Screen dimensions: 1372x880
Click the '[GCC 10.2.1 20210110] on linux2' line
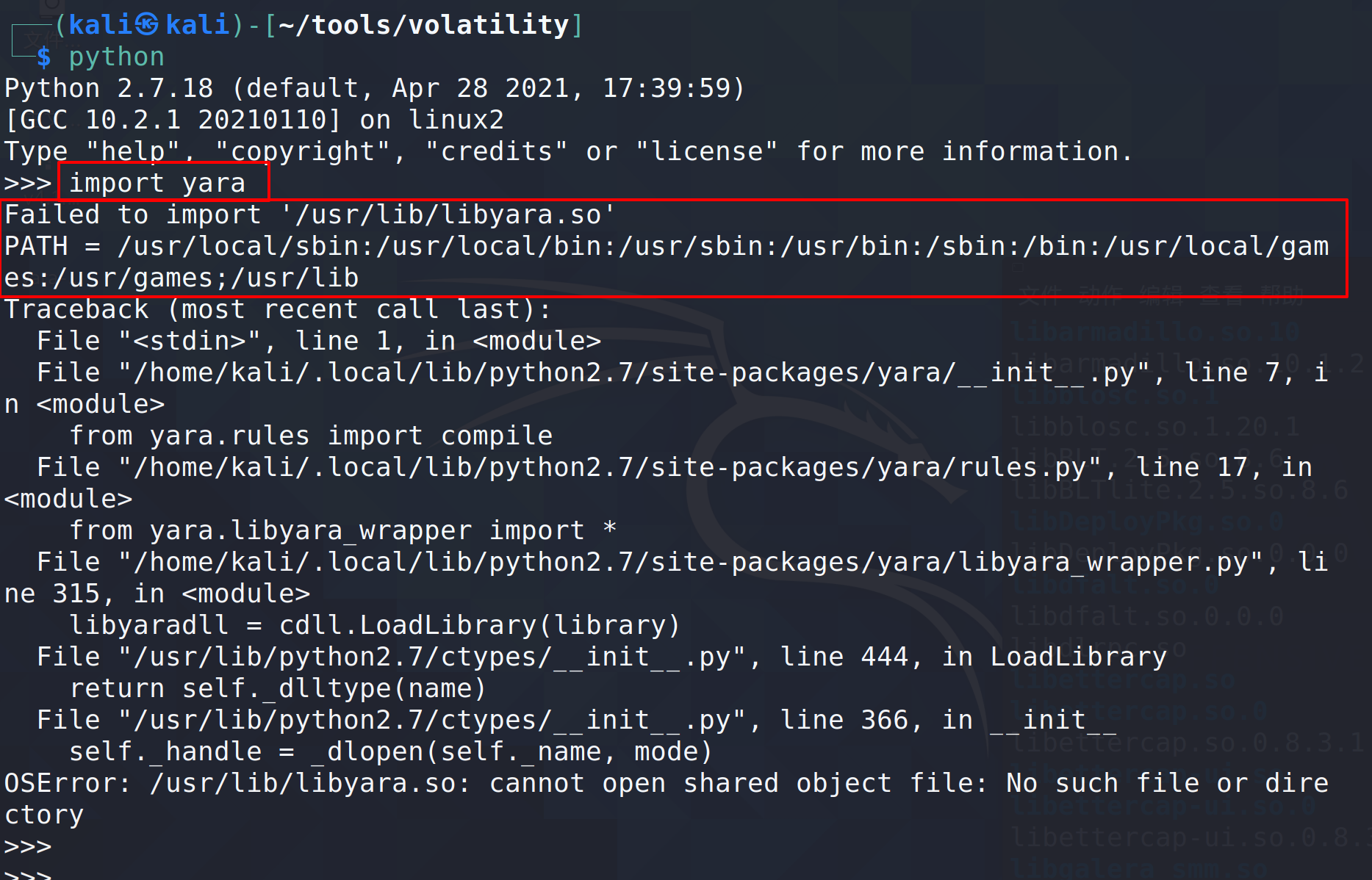(x=254, y=120)
